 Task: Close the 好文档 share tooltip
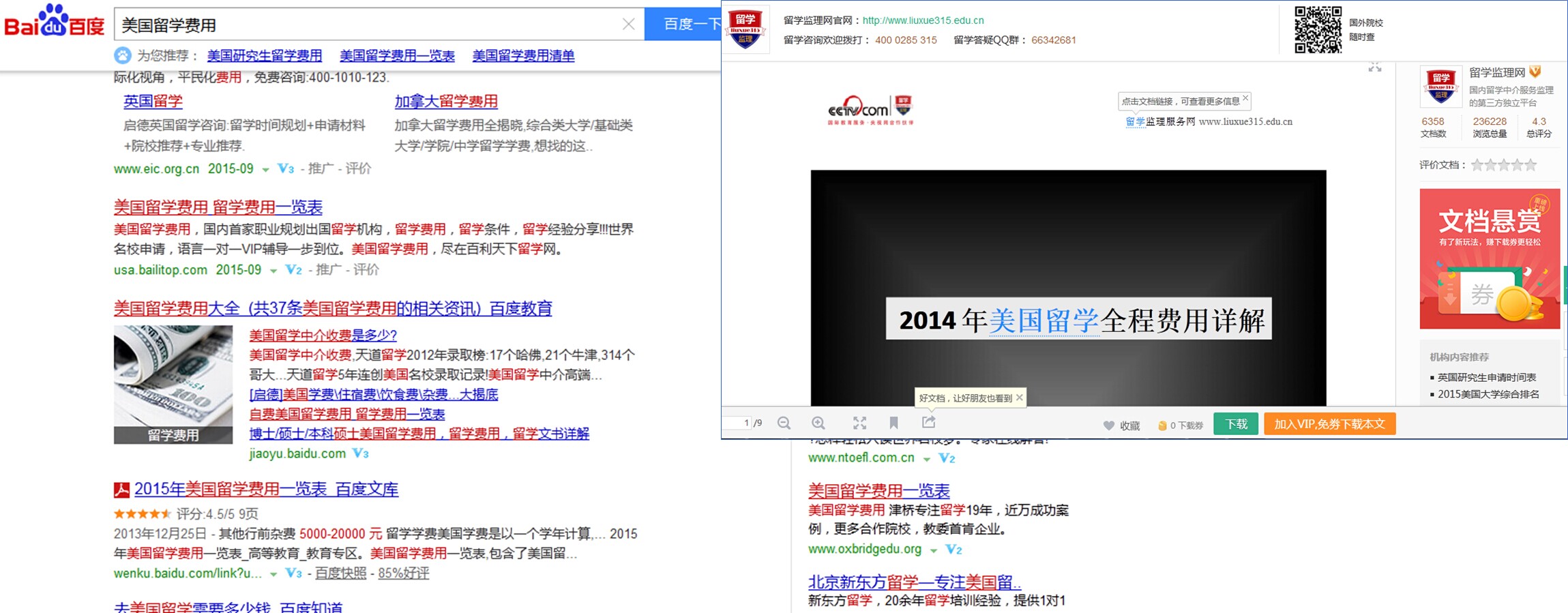point(1020,398)
